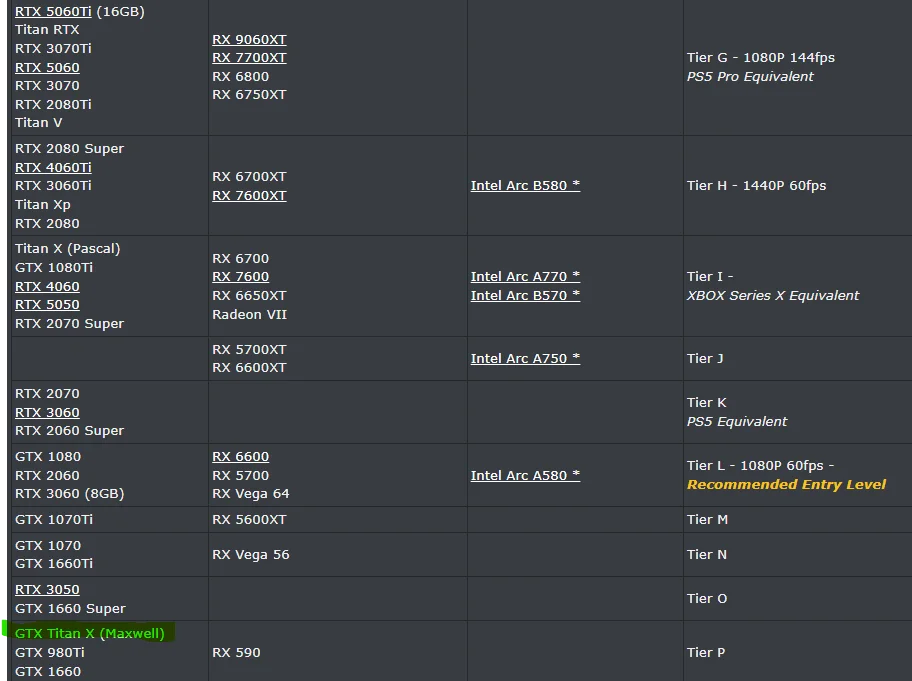Select the Radeon VII entry
Viewport: 912px width, 681px height.
click(x=249, y=315)
